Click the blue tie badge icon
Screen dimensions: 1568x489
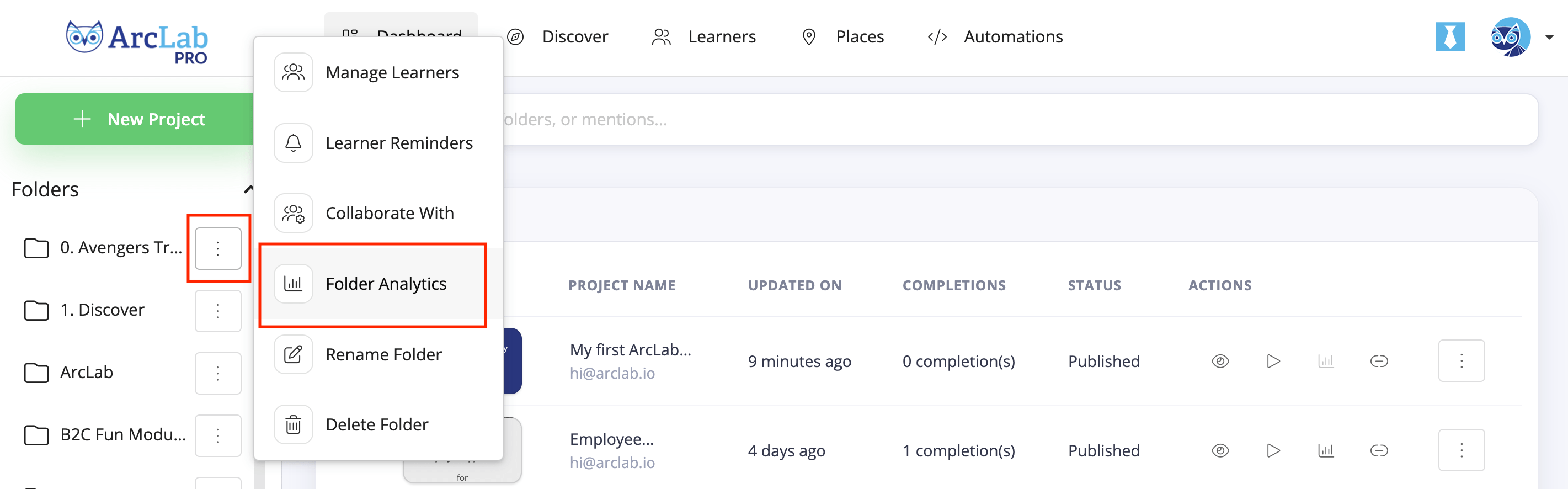pyautogui.click(x=1449, y=37)
